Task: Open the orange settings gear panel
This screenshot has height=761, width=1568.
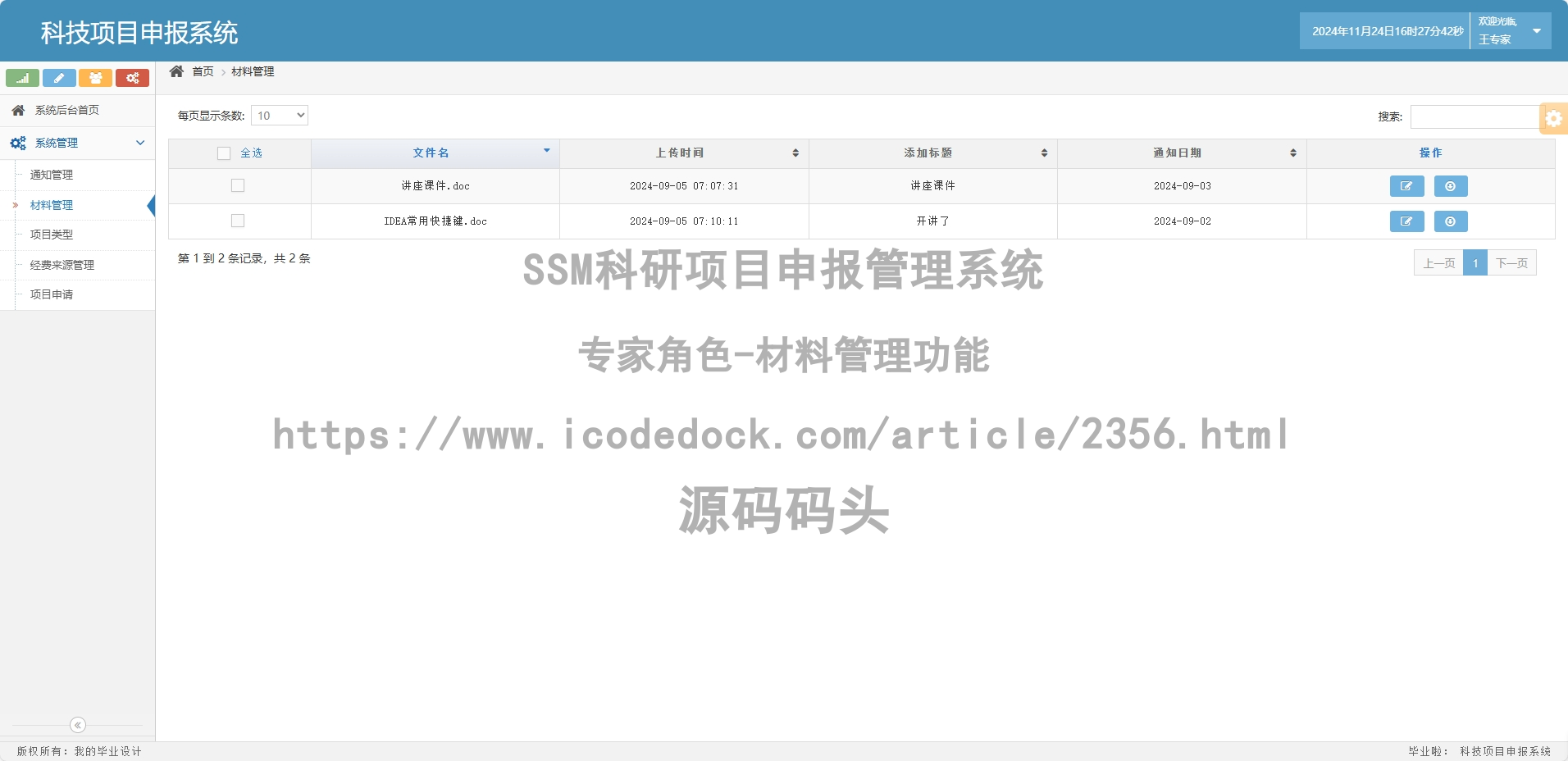Action: [x=1553, y=118]
